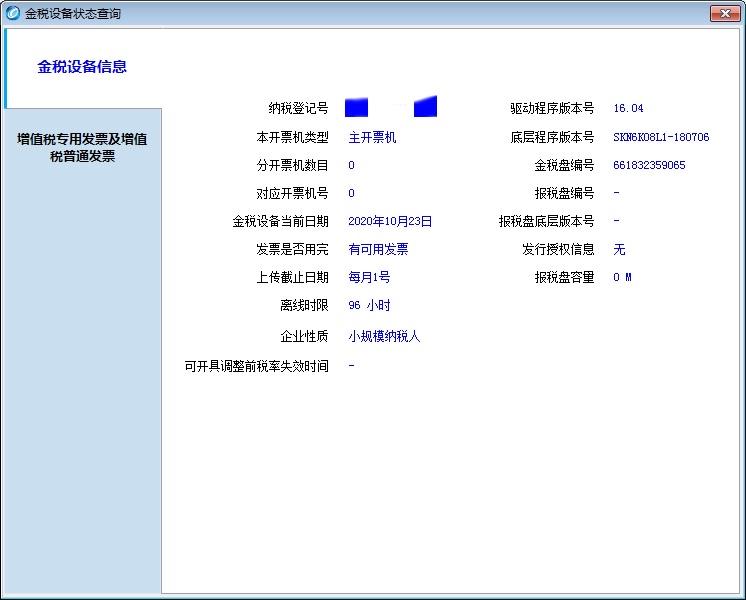
Task: Click the 96 小时 offline limit value
Action: (x=368, y=305)
